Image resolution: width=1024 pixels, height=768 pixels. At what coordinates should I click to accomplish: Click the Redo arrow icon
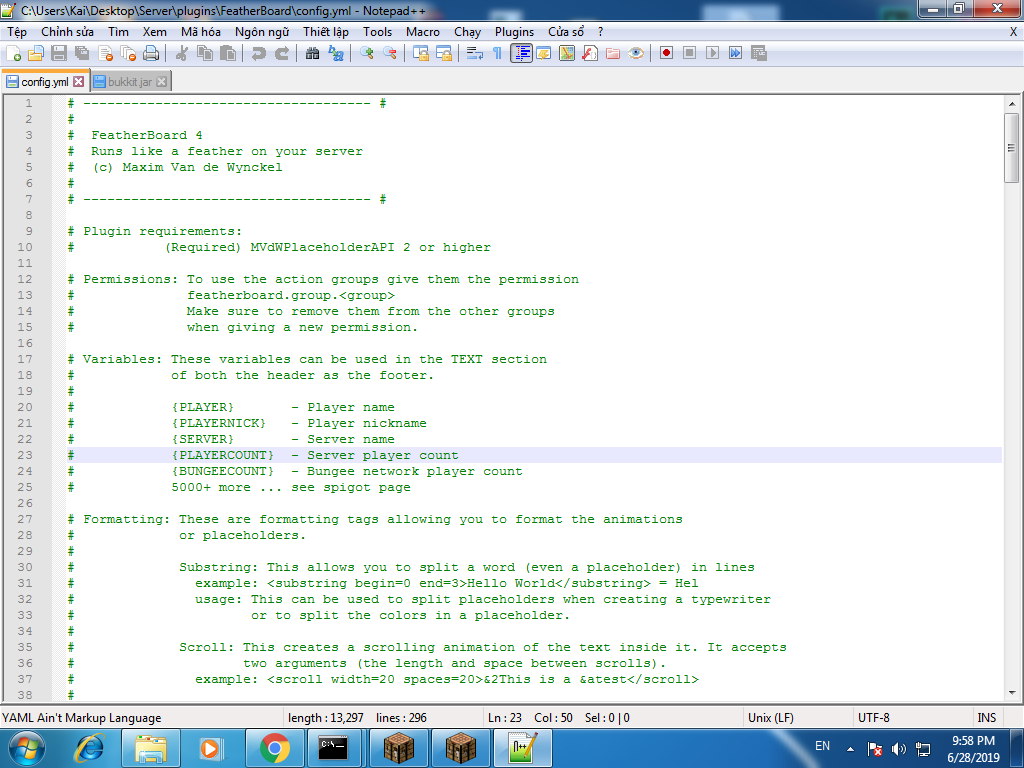(x=281, y=54)
